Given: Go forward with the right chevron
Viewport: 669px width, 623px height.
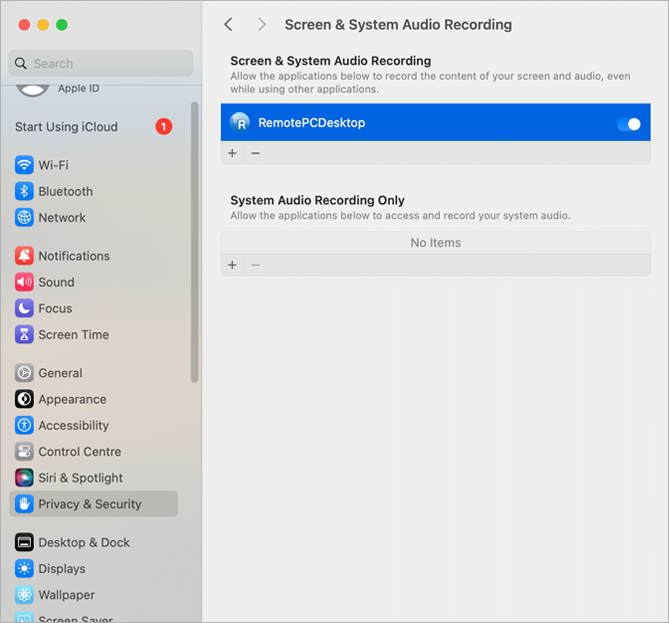Looking at the screenshot, I should [x=262, y=24].
